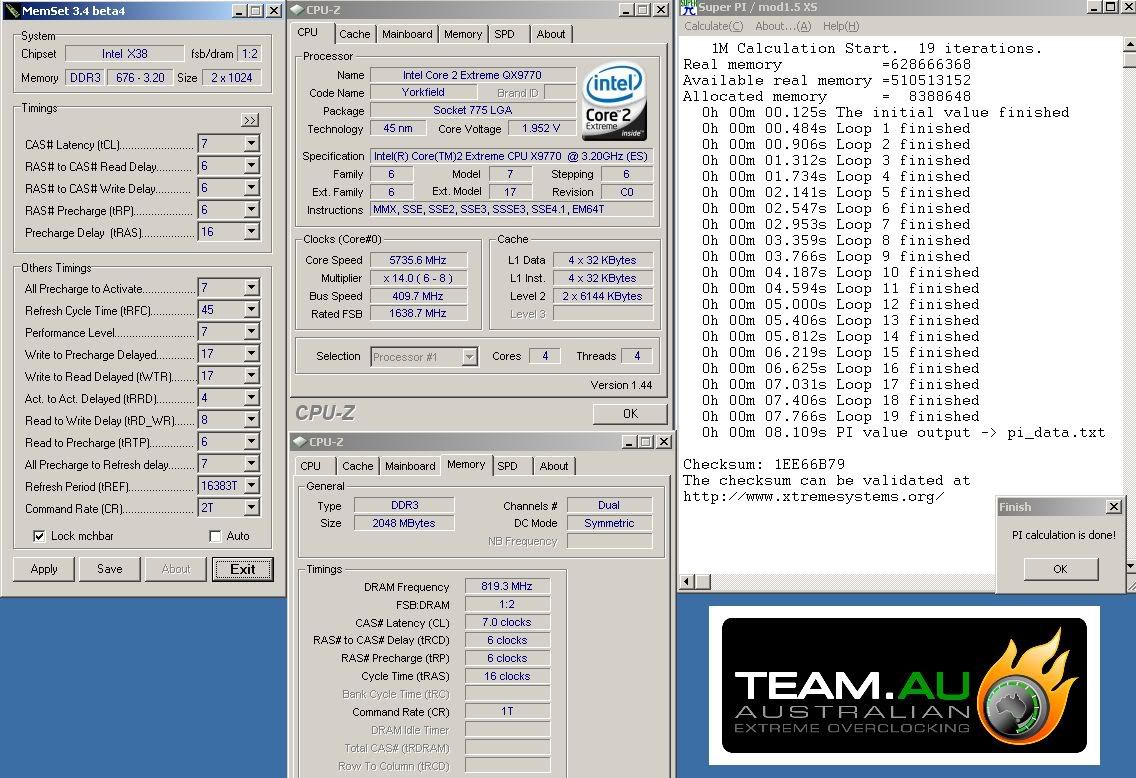
Task: Switch to the SPD tab in top CPU-Z
Action: [x=504, y=34]
